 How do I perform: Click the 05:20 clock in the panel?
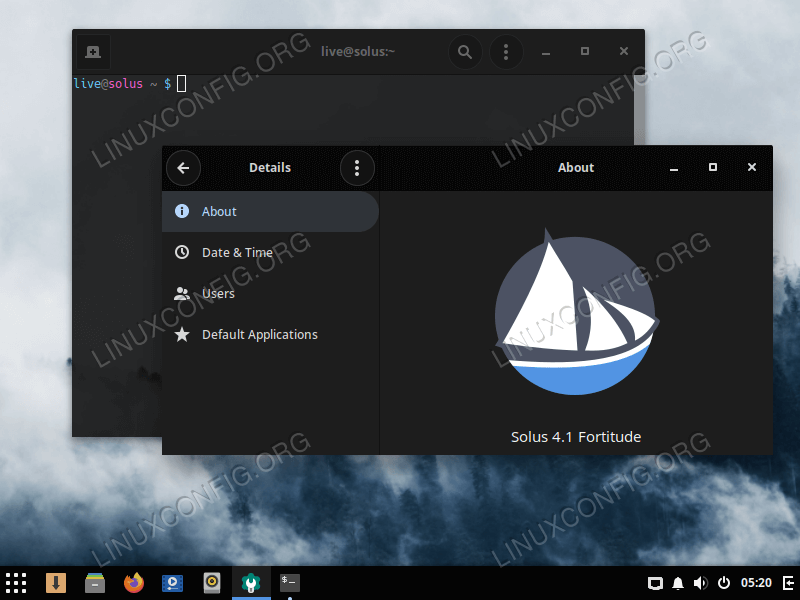point(756,583)
